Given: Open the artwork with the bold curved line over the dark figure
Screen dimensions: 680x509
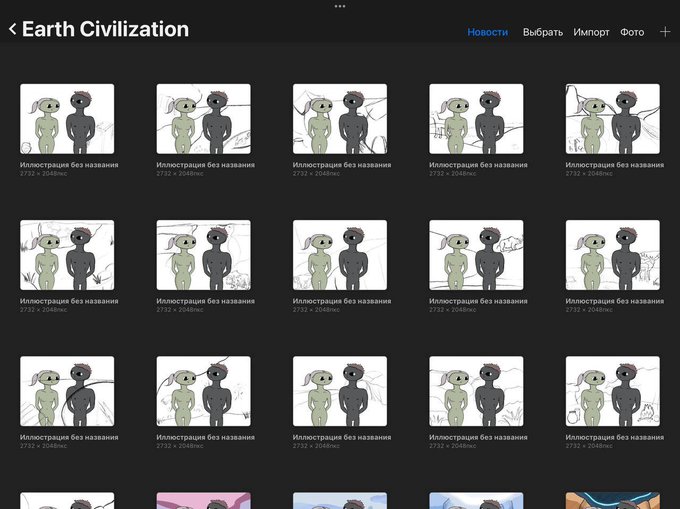Looking at the screenshot, I should [x=67, y=391].
